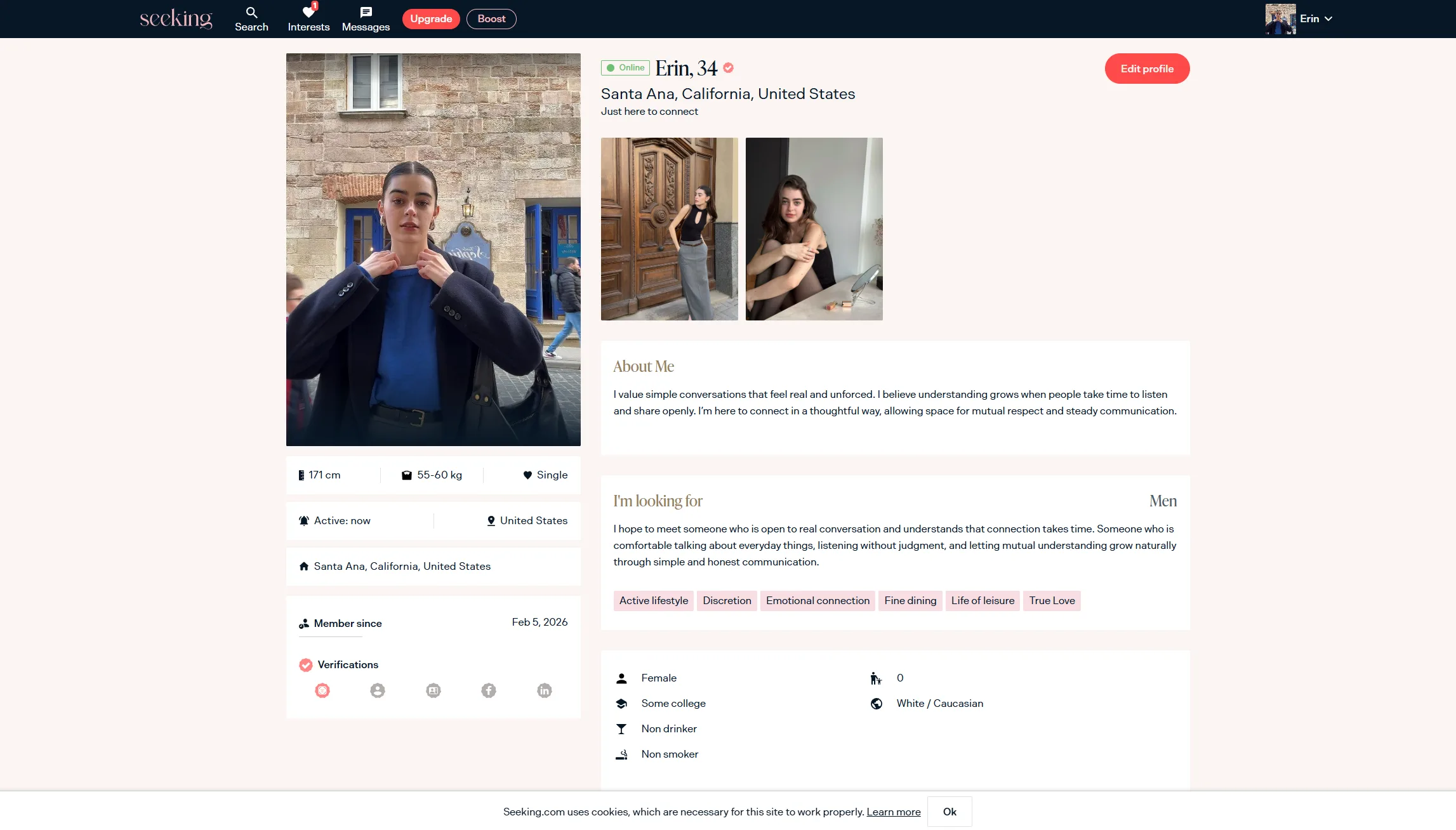Click the face scan verification badge
The image size is (1456, 830).
click(x=322, y=690)
